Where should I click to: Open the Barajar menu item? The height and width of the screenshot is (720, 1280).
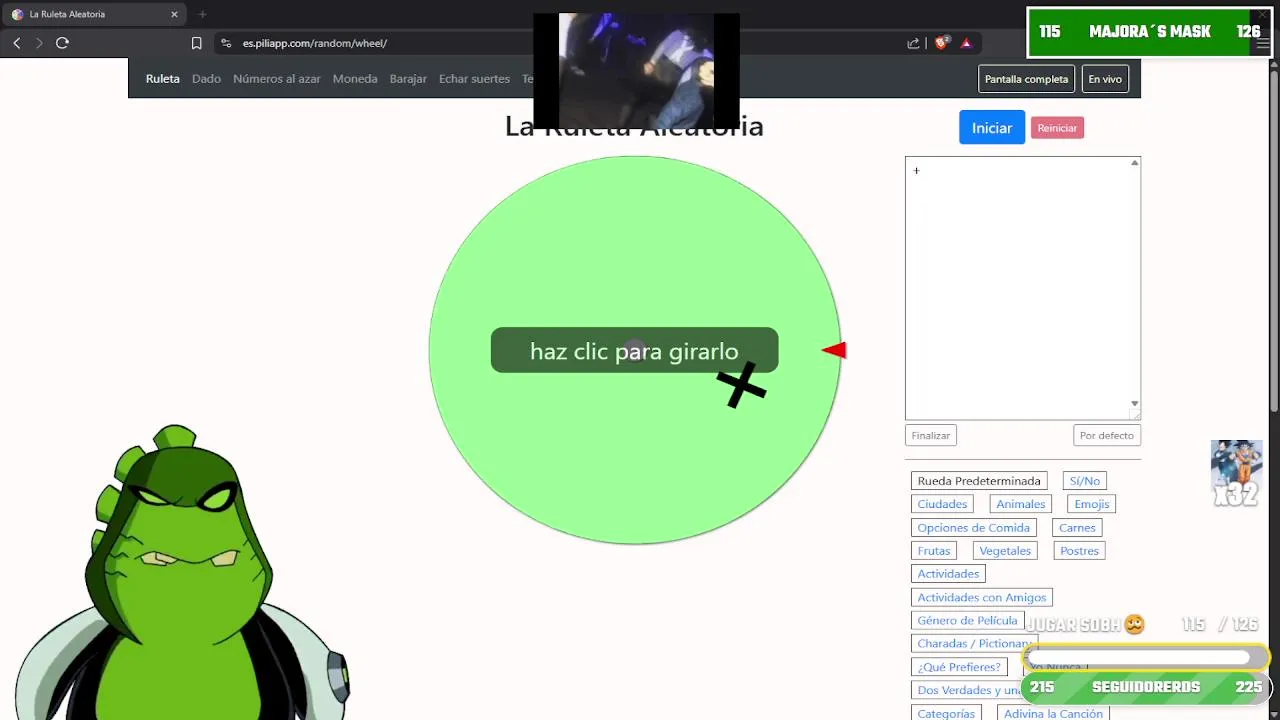[408, 79]
